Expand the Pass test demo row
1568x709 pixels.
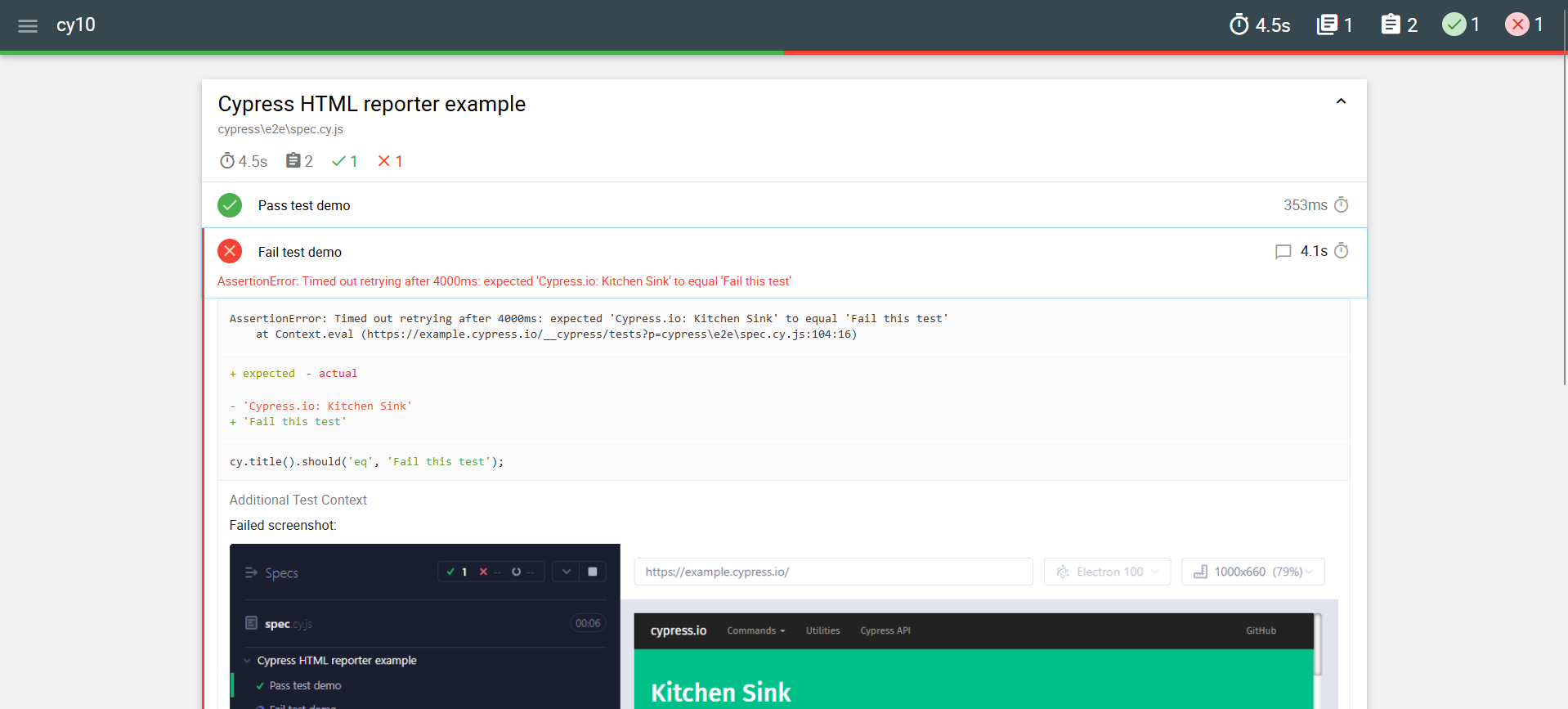[x=784, y=205]
